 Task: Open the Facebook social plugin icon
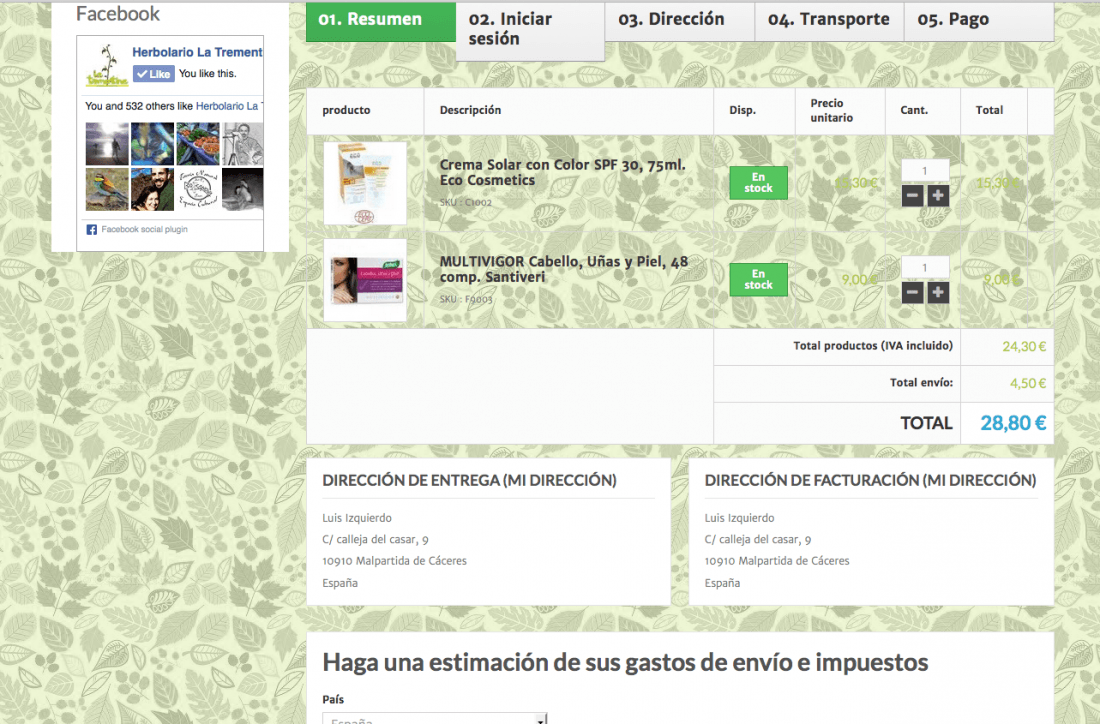[91, 229]
